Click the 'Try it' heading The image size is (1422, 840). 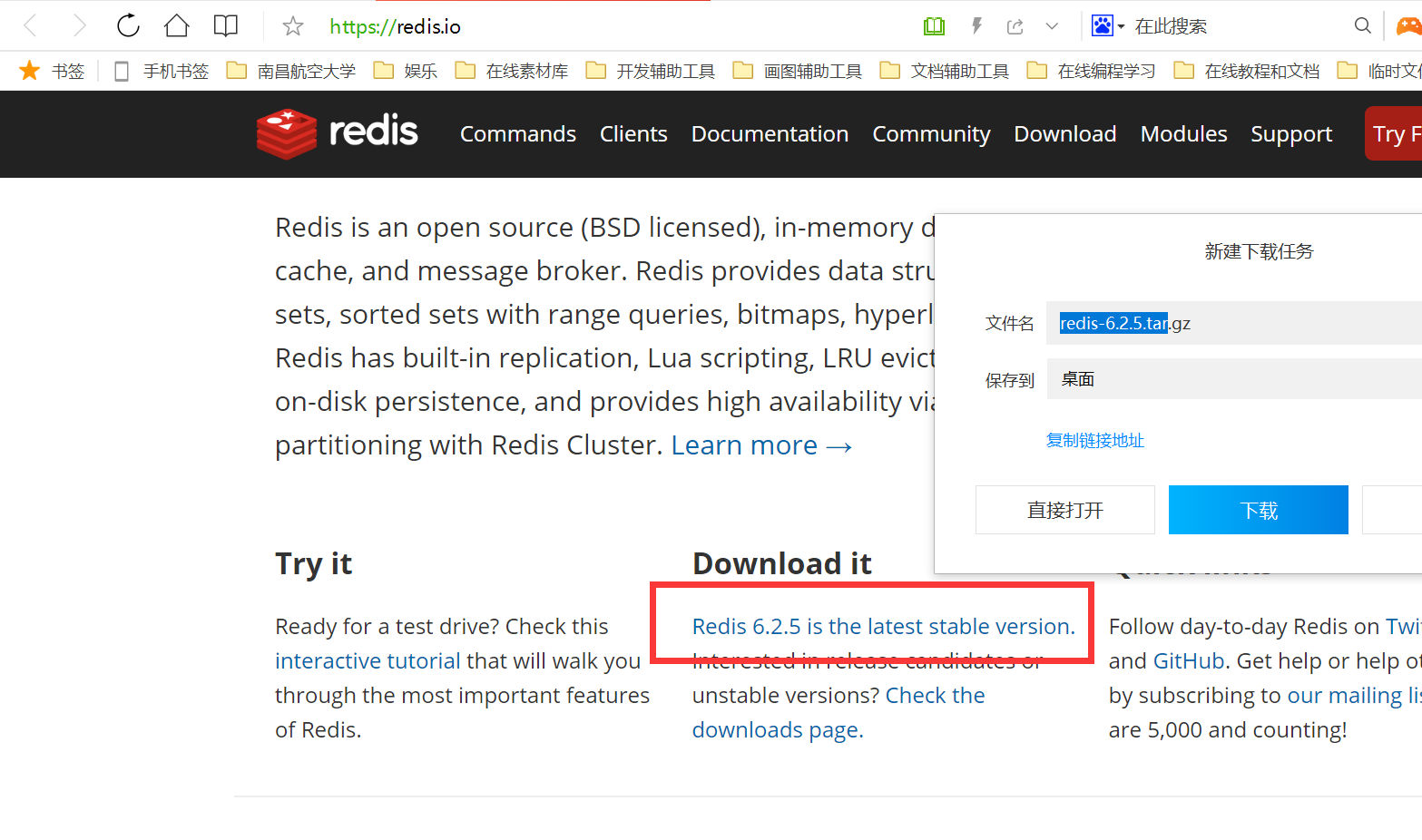pos(314,564)
